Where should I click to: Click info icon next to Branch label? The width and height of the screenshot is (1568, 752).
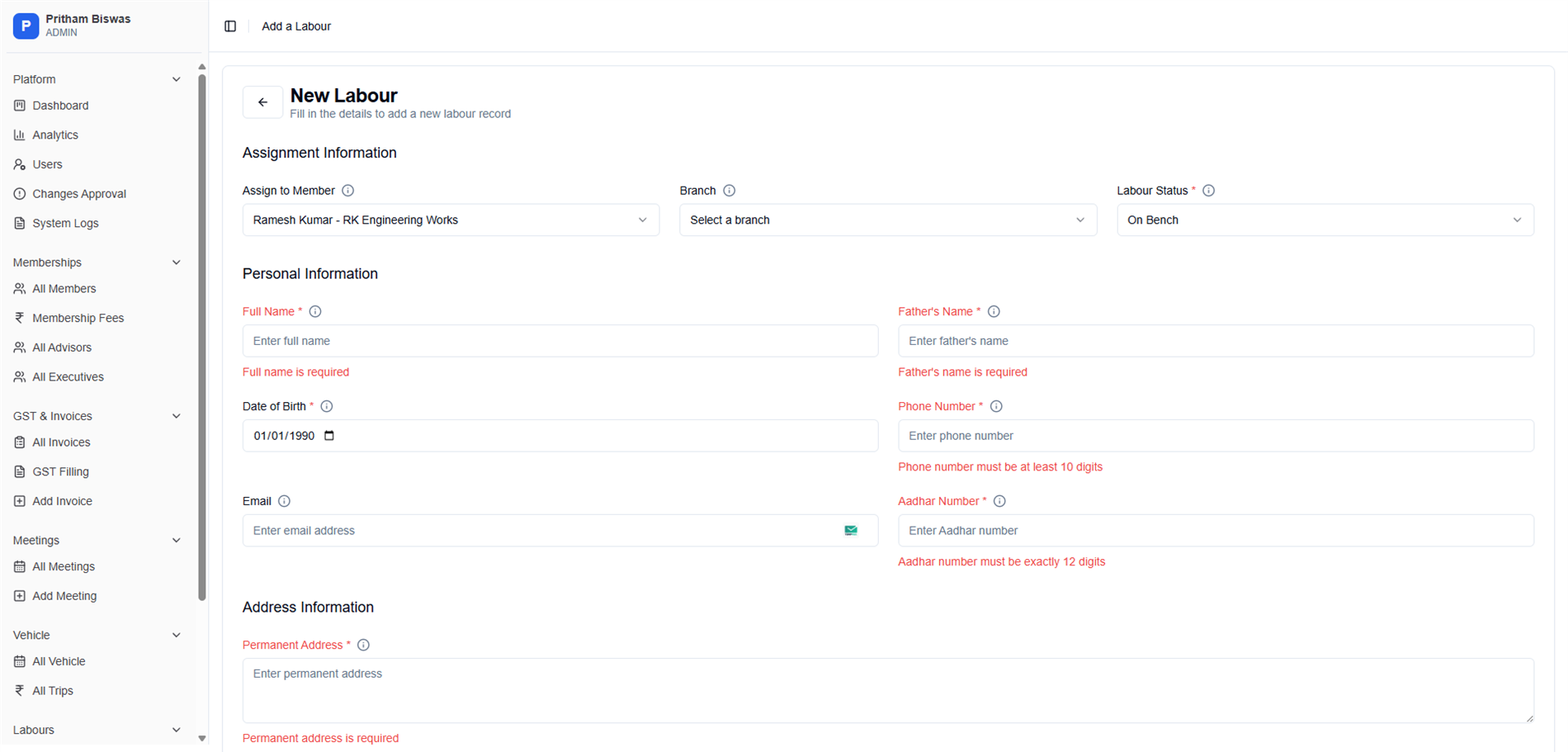(730, 191)
